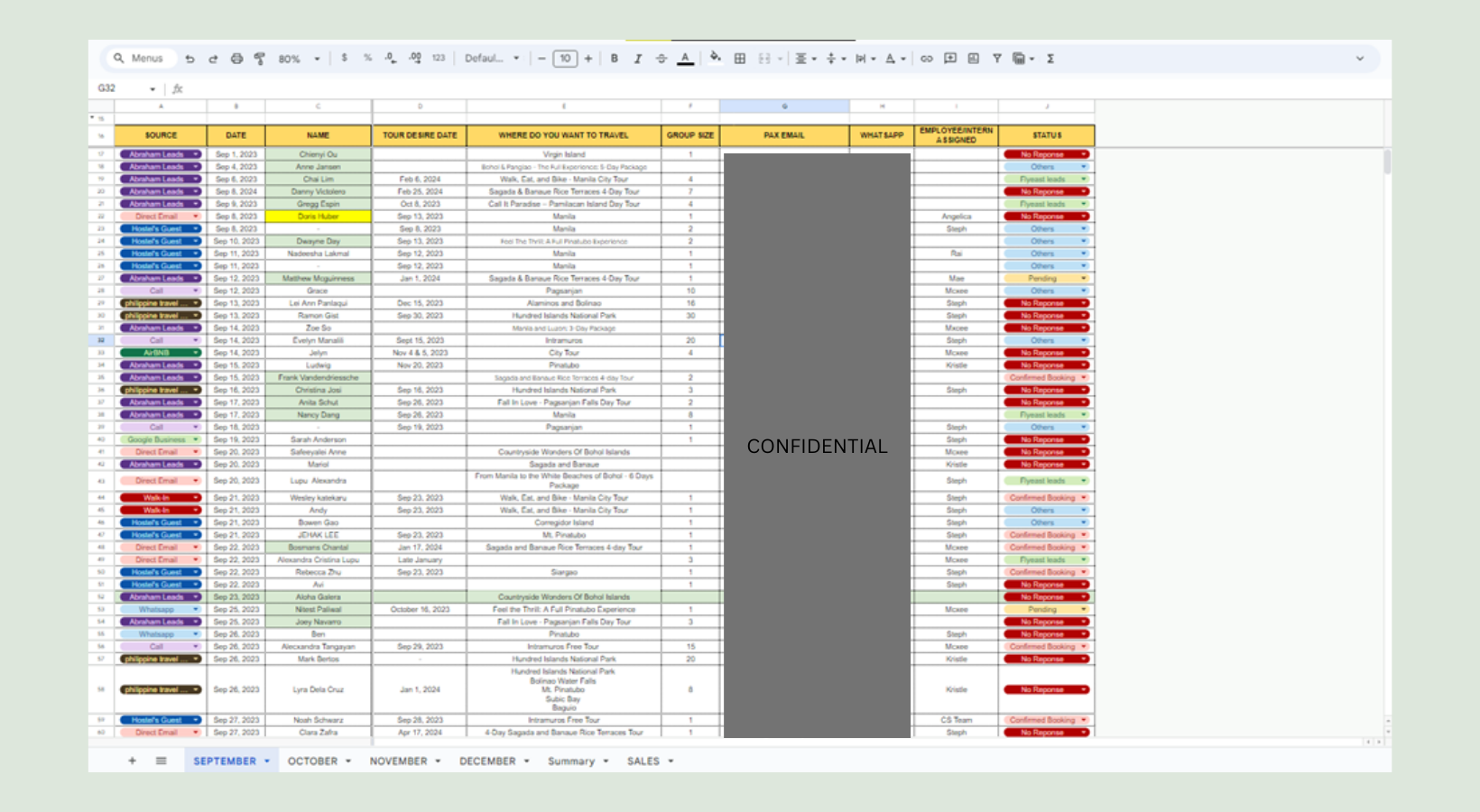The image size is (1480, 812).
Task: Open Pending status dropdown in Matthew Mcguinness row
Action: [1084, 279]
